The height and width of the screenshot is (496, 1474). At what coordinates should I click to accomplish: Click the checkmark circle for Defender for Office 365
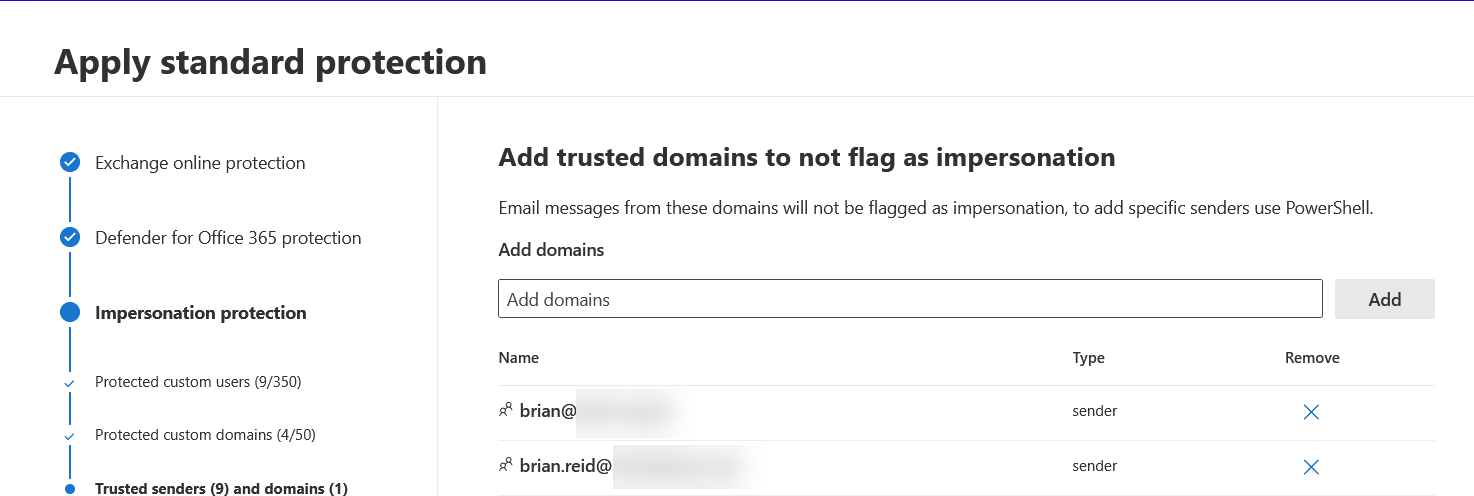tap(70, 238)
